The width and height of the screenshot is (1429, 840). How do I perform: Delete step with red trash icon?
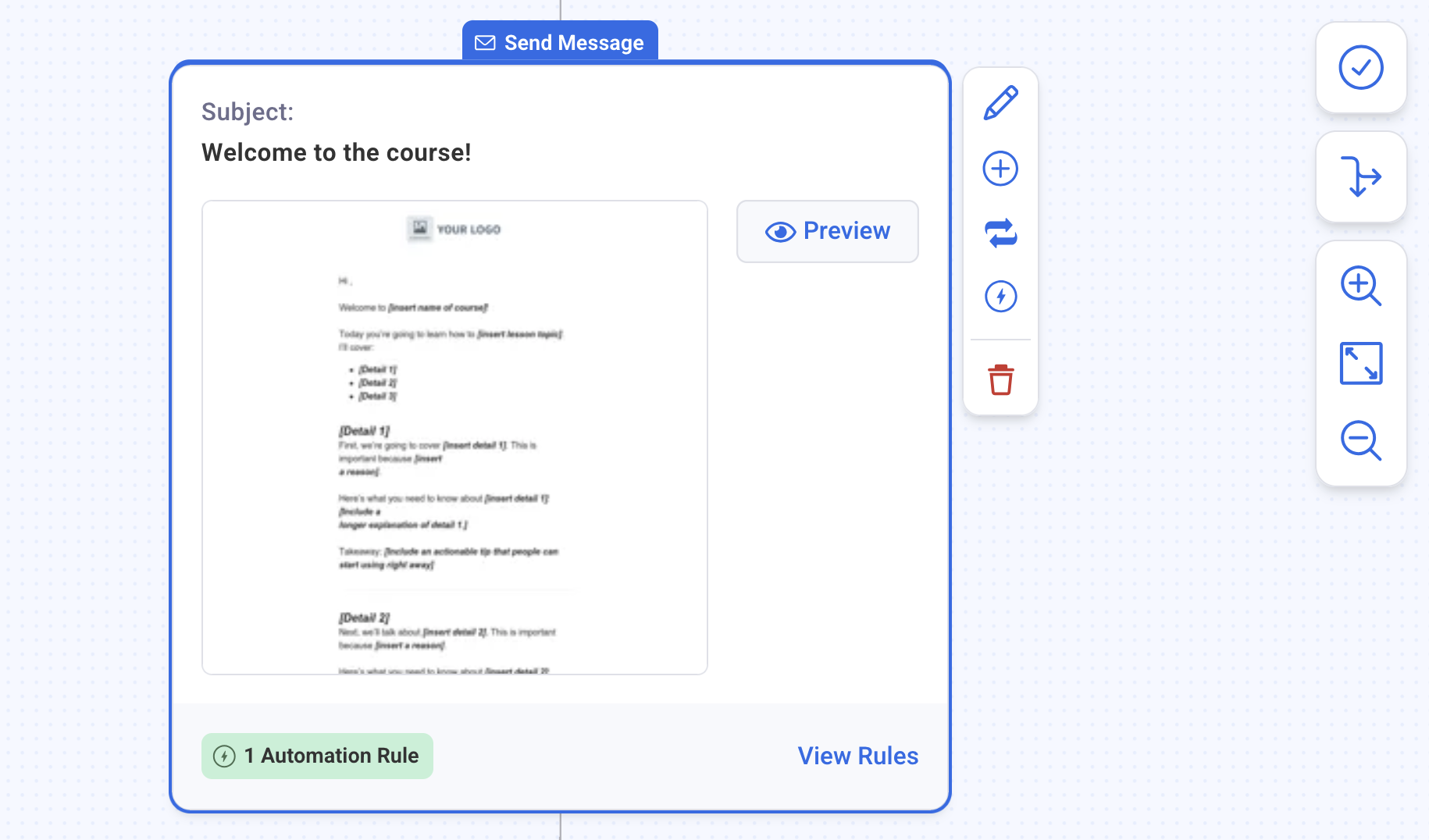tap(1000, 380)
